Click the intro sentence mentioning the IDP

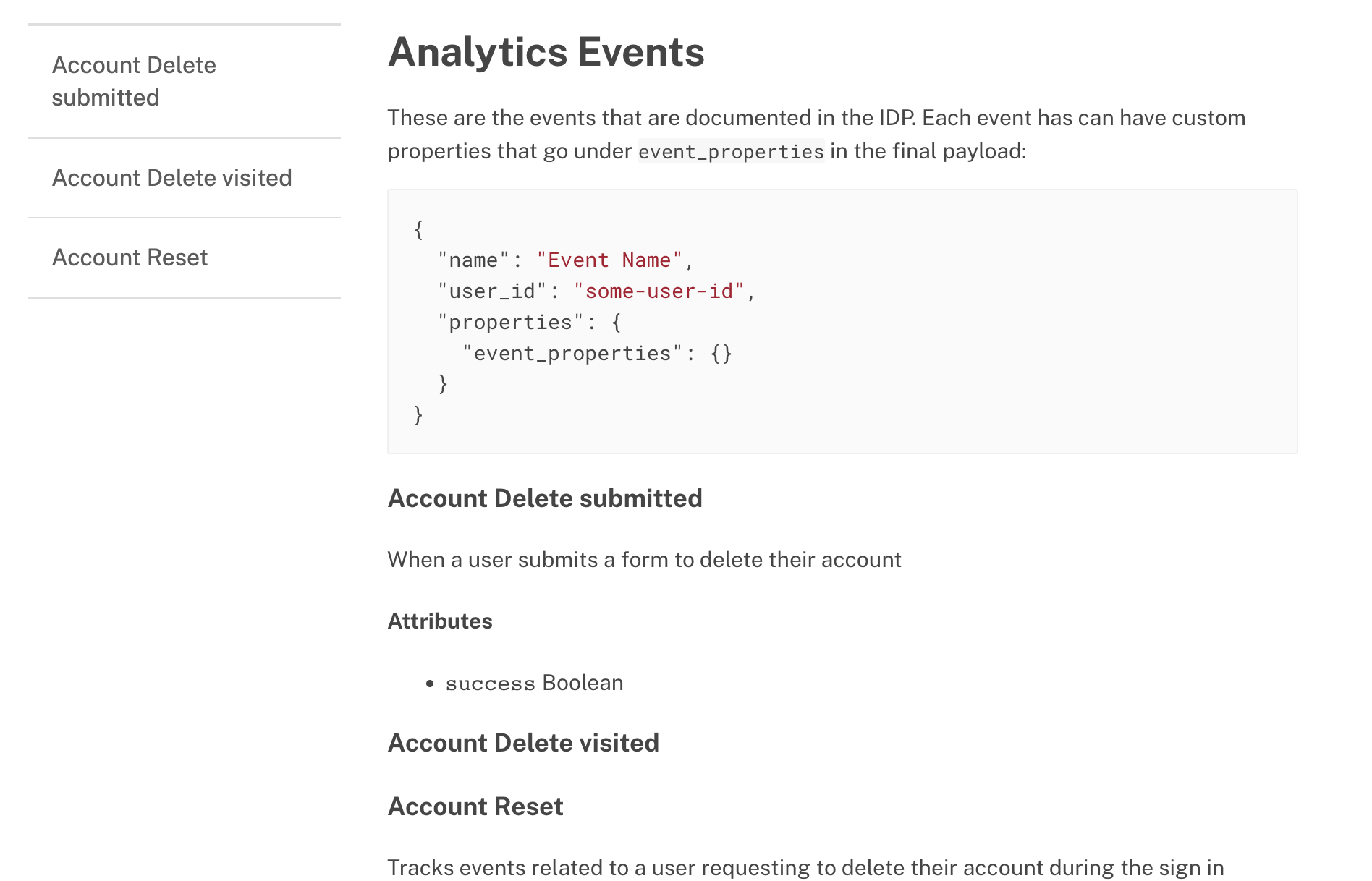[816, 118]
